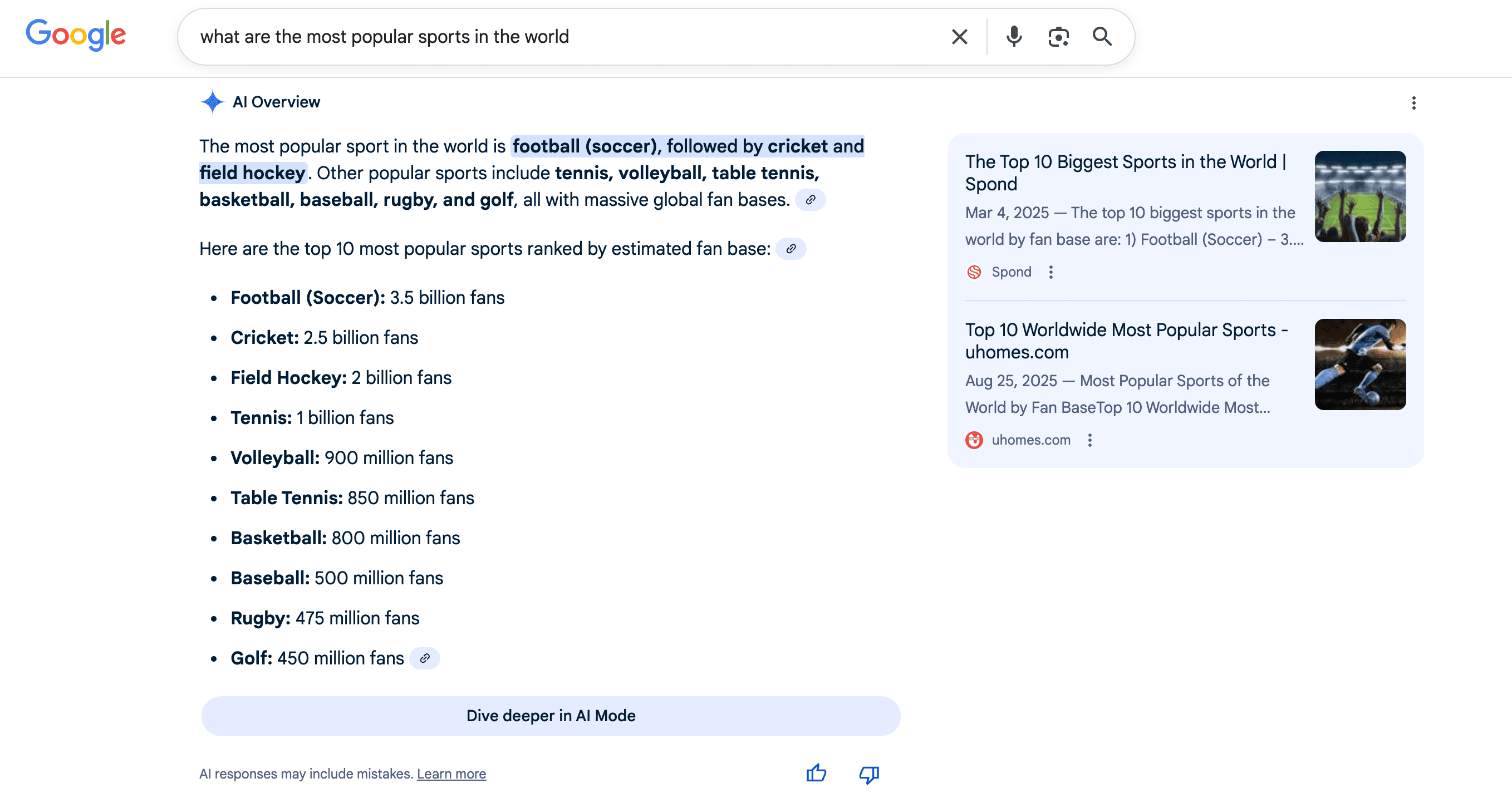Click source link icon after 'global fan bases'
The width and height of the screenshot is (1512, 808).
[810, 200]
